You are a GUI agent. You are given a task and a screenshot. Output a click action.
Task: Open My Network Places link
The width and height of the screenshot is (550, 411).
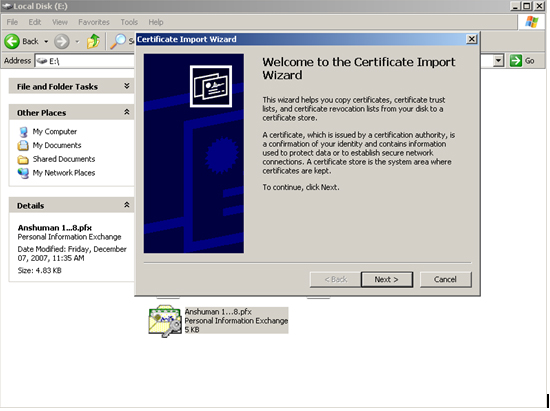64,173
